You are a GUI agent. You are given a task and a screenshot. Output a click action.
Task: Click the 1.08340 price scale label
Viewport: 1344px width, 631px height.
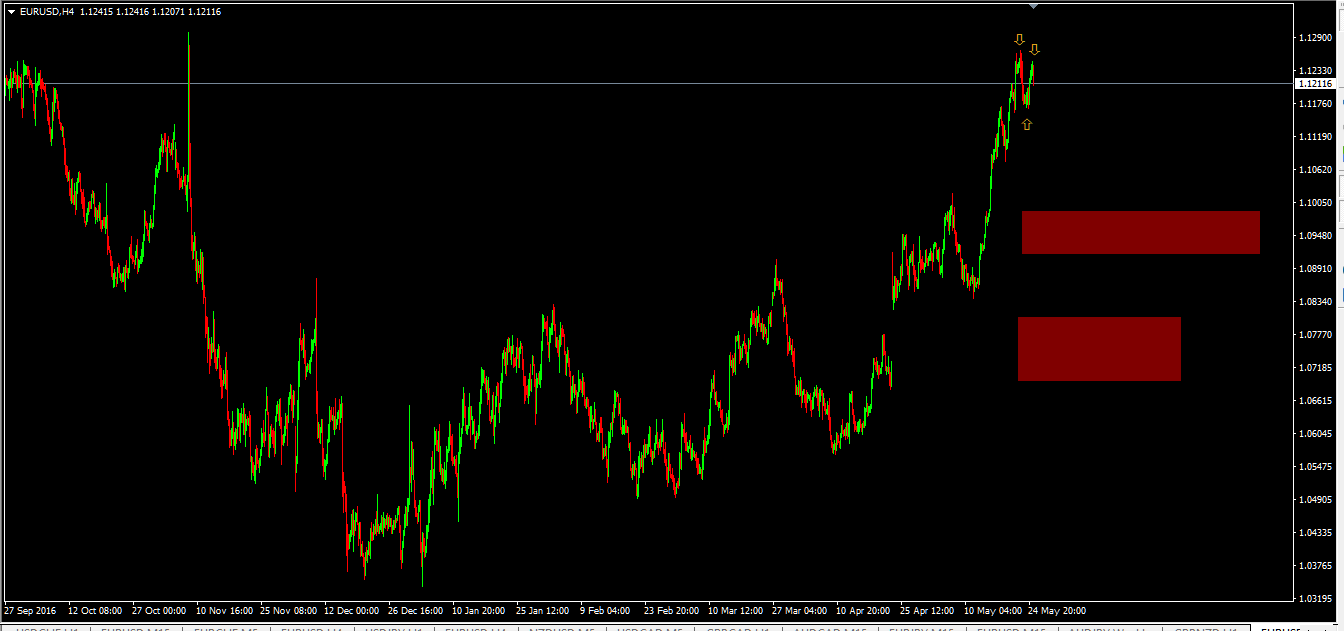[x=1314, y=302]
